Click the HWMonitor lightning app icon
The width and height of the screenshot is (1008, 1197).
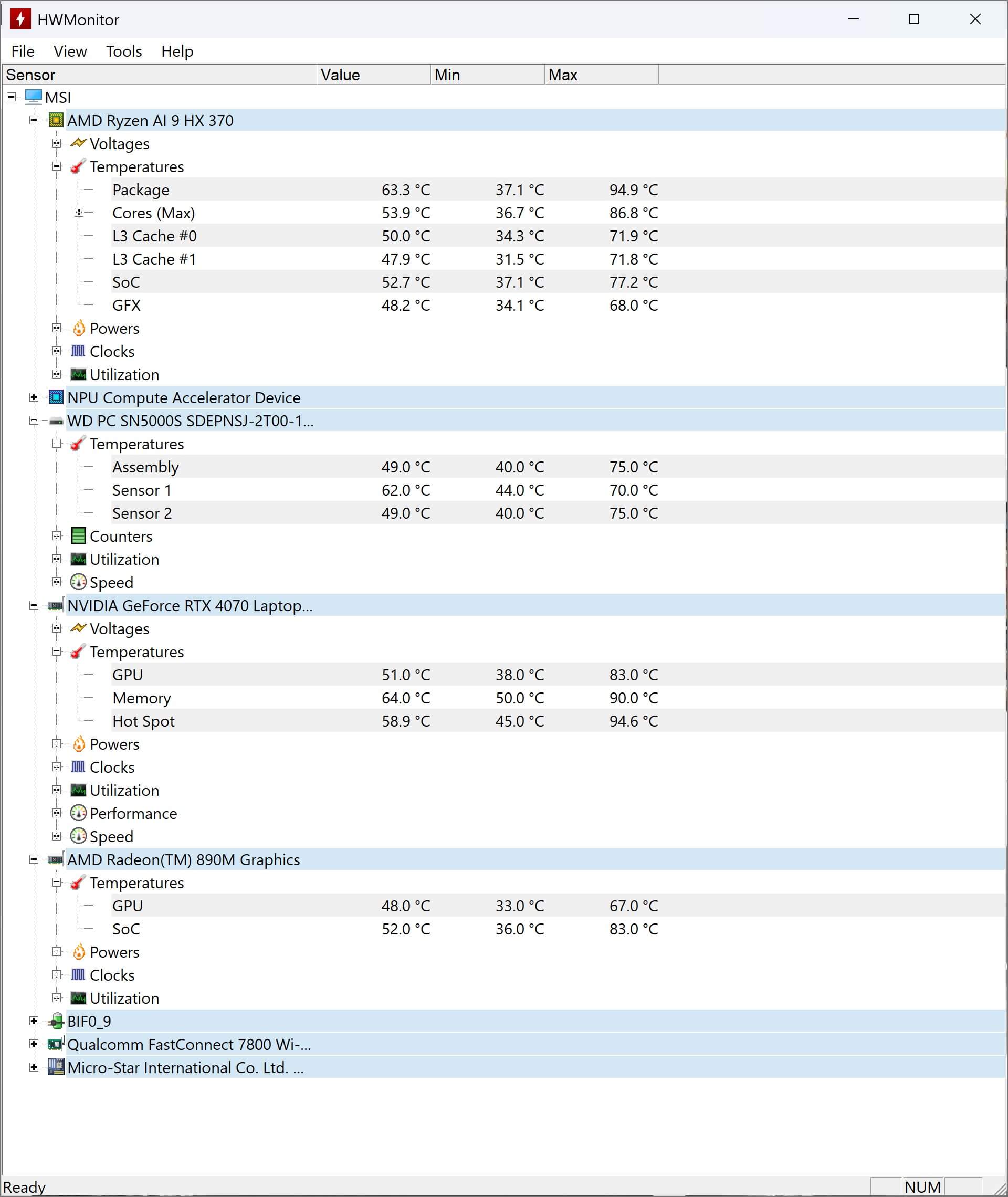coord(20,19)
